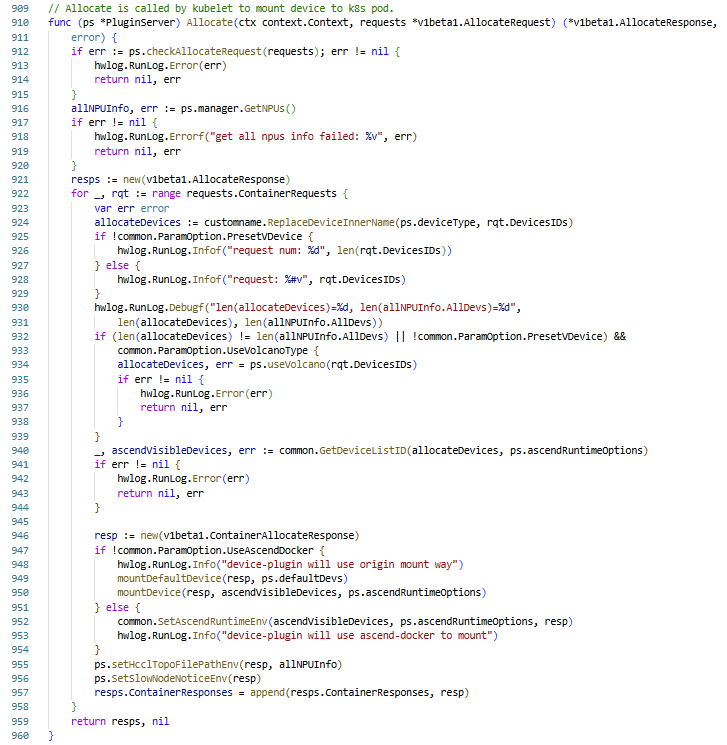Click the closing brace on line 960
The width and height of the screenshot is (727, 745).
pyautogui.click(x=51, y=736)
